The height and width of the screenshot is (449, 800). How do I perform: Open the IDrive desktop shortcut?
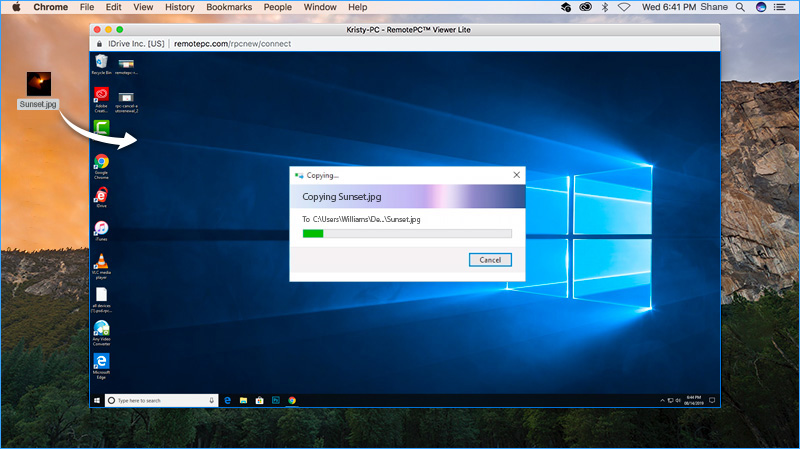tap(101, 196)
